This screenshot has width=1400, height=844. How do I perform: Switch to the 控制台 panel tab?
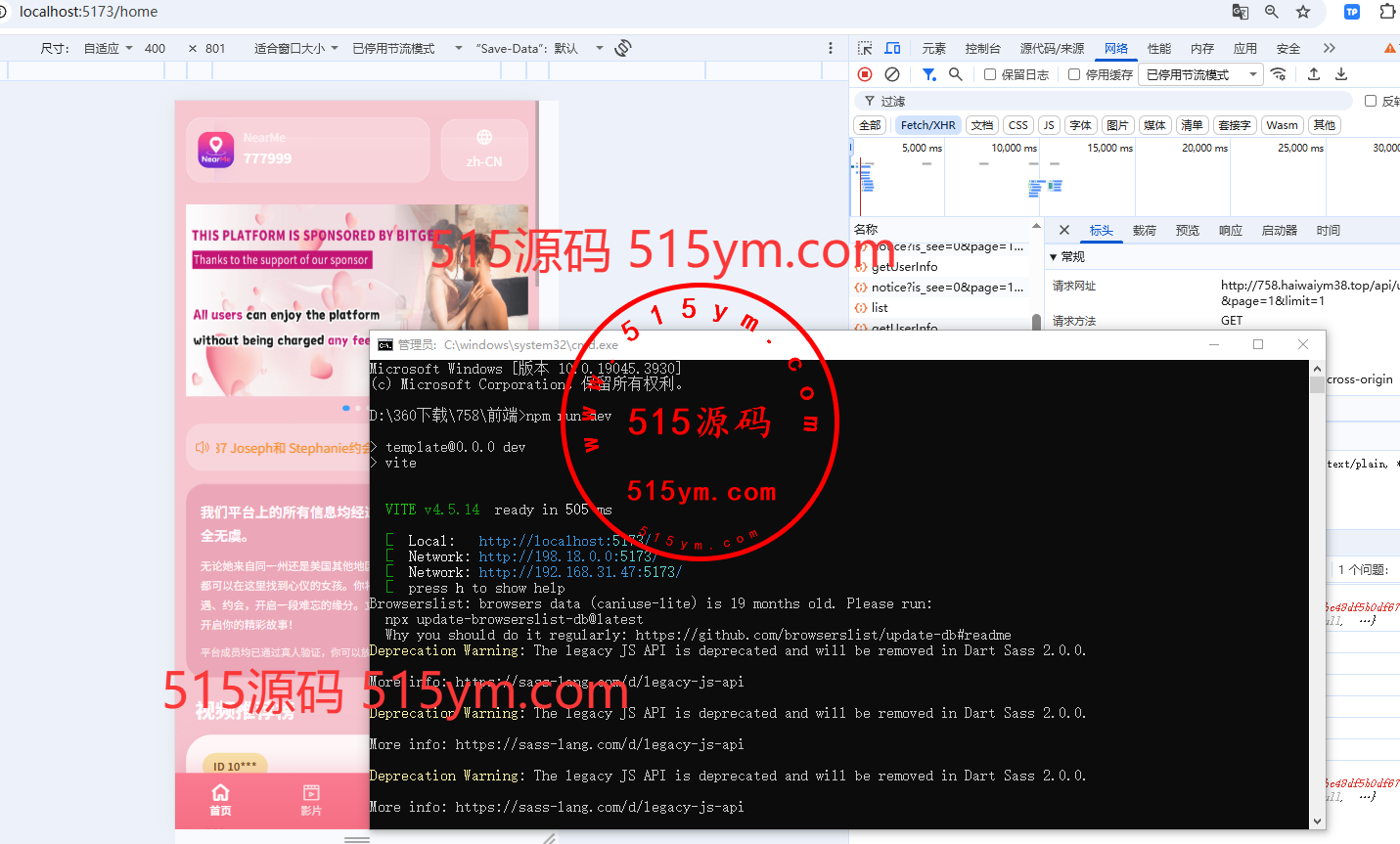click(982, 48)
